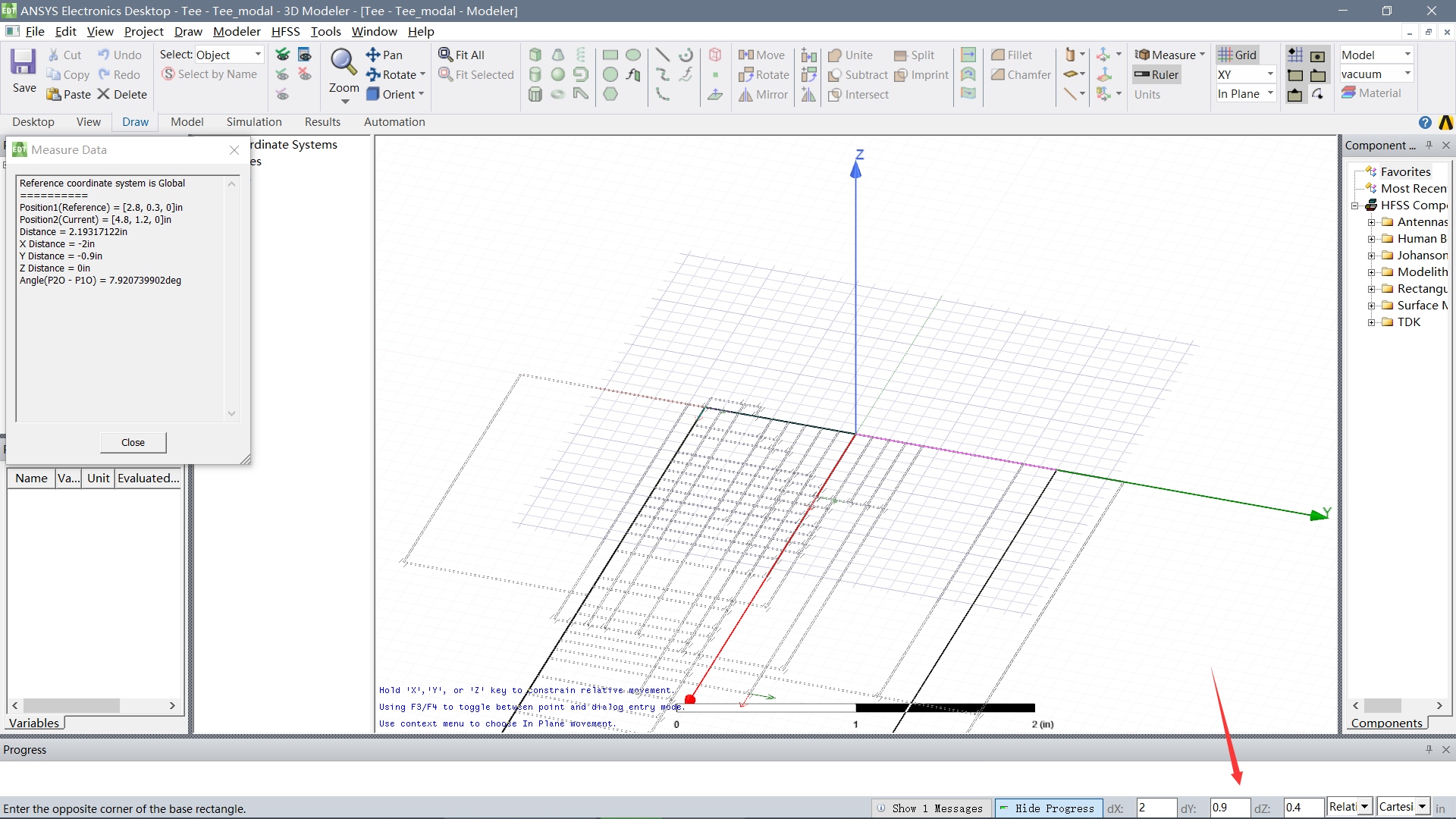Select the Draw line tool
Screen dimensions: 1456x819
click(x=662, y=55)
